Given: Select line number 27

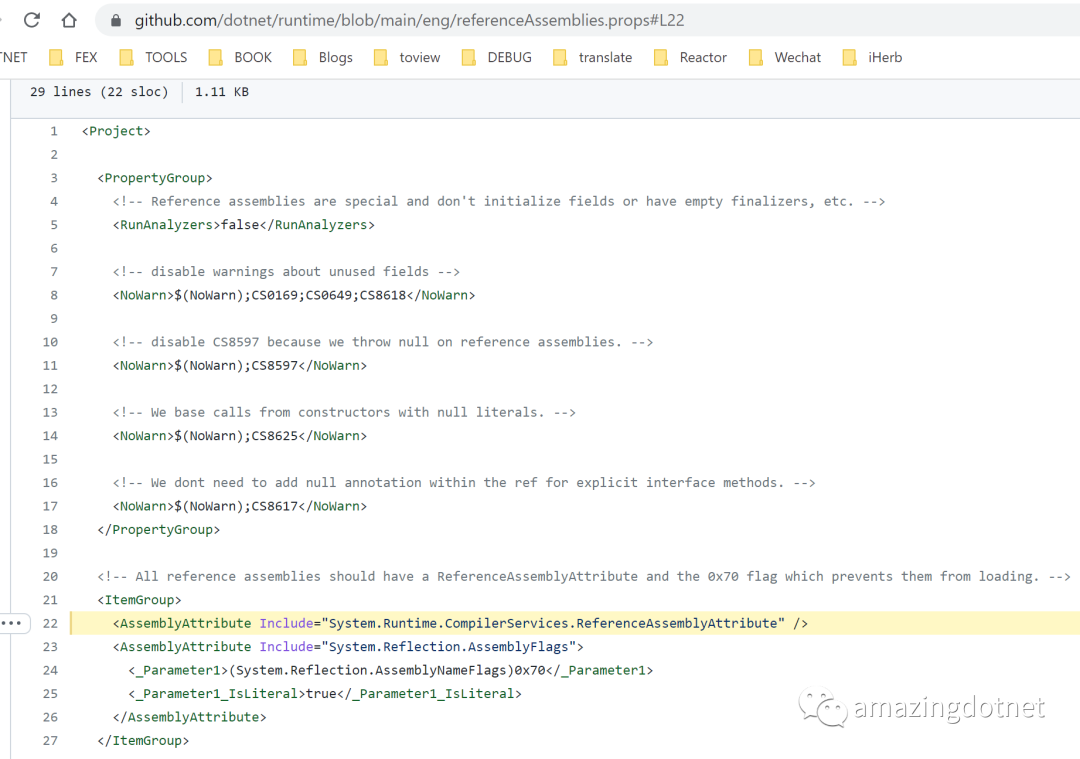Looking at the screenshot, I should [x=50, y=740].
